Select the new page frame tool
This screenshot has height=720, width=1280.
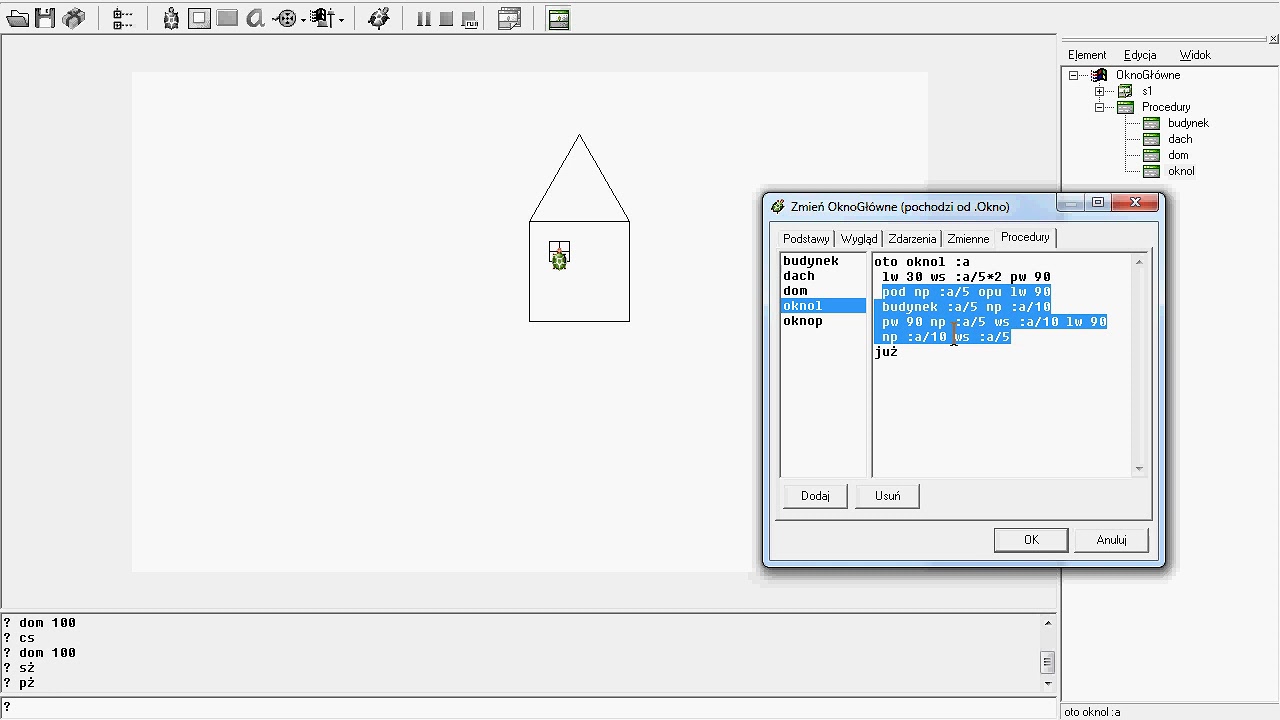[199, 18]
